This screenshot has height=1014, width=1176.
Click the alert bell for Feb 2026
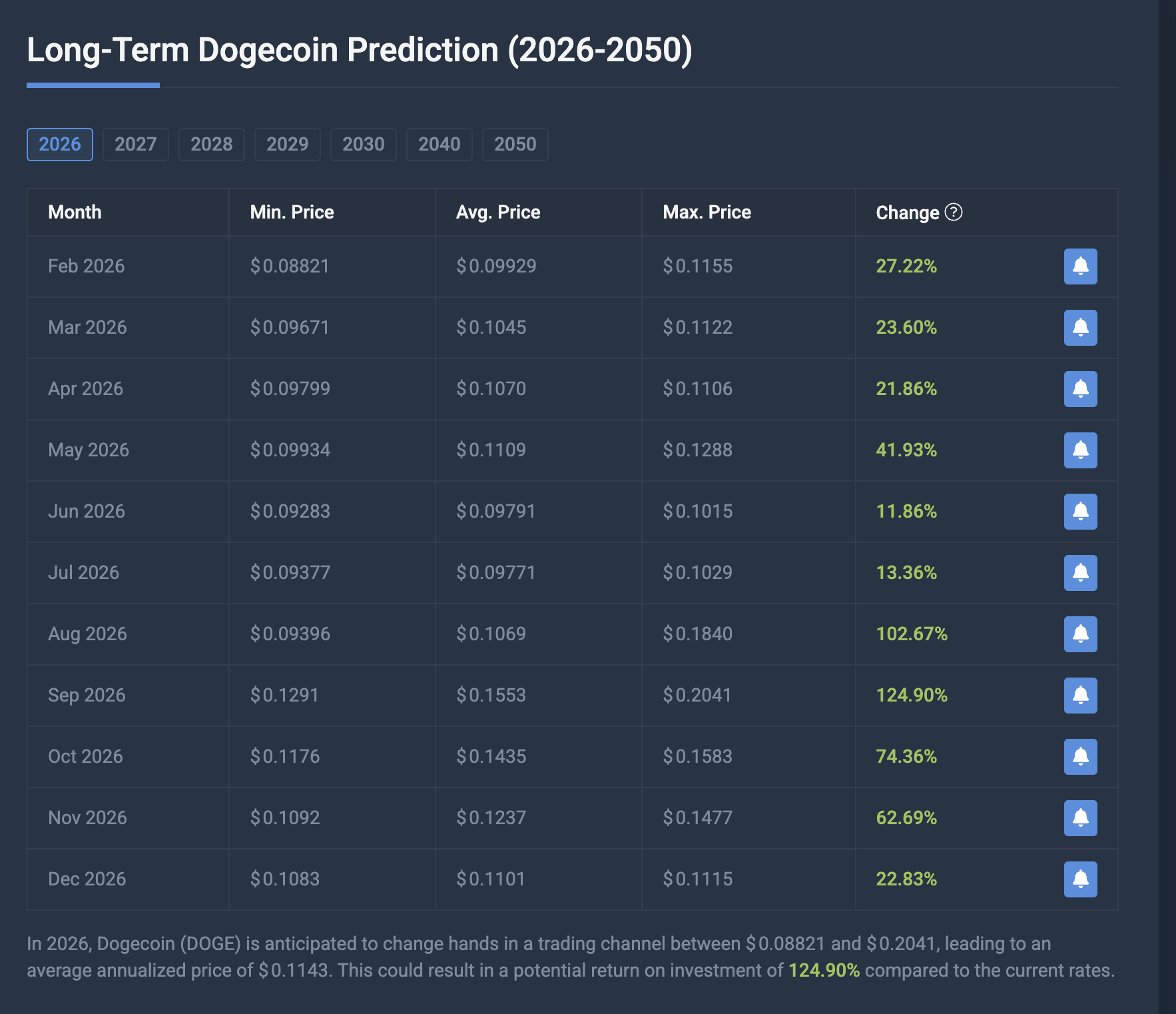pos(1080,266)
